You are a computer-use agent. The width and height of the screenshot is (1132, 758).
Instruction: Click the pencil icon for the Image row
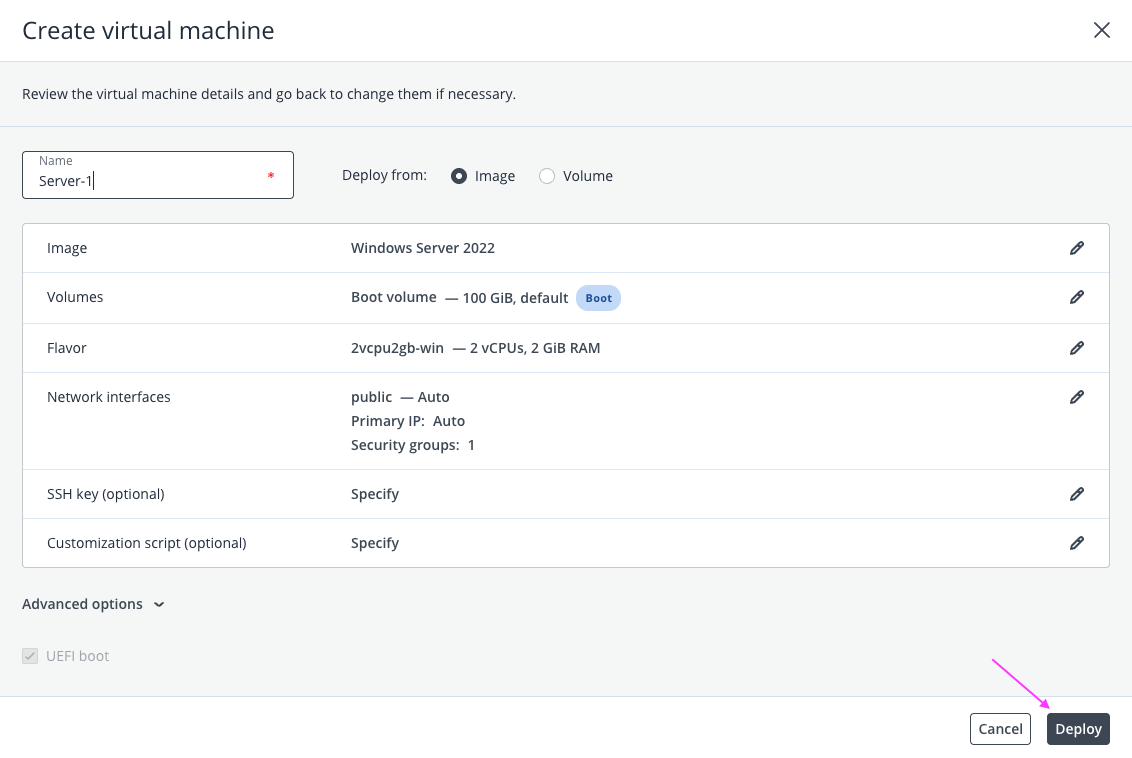(1076, 248)
